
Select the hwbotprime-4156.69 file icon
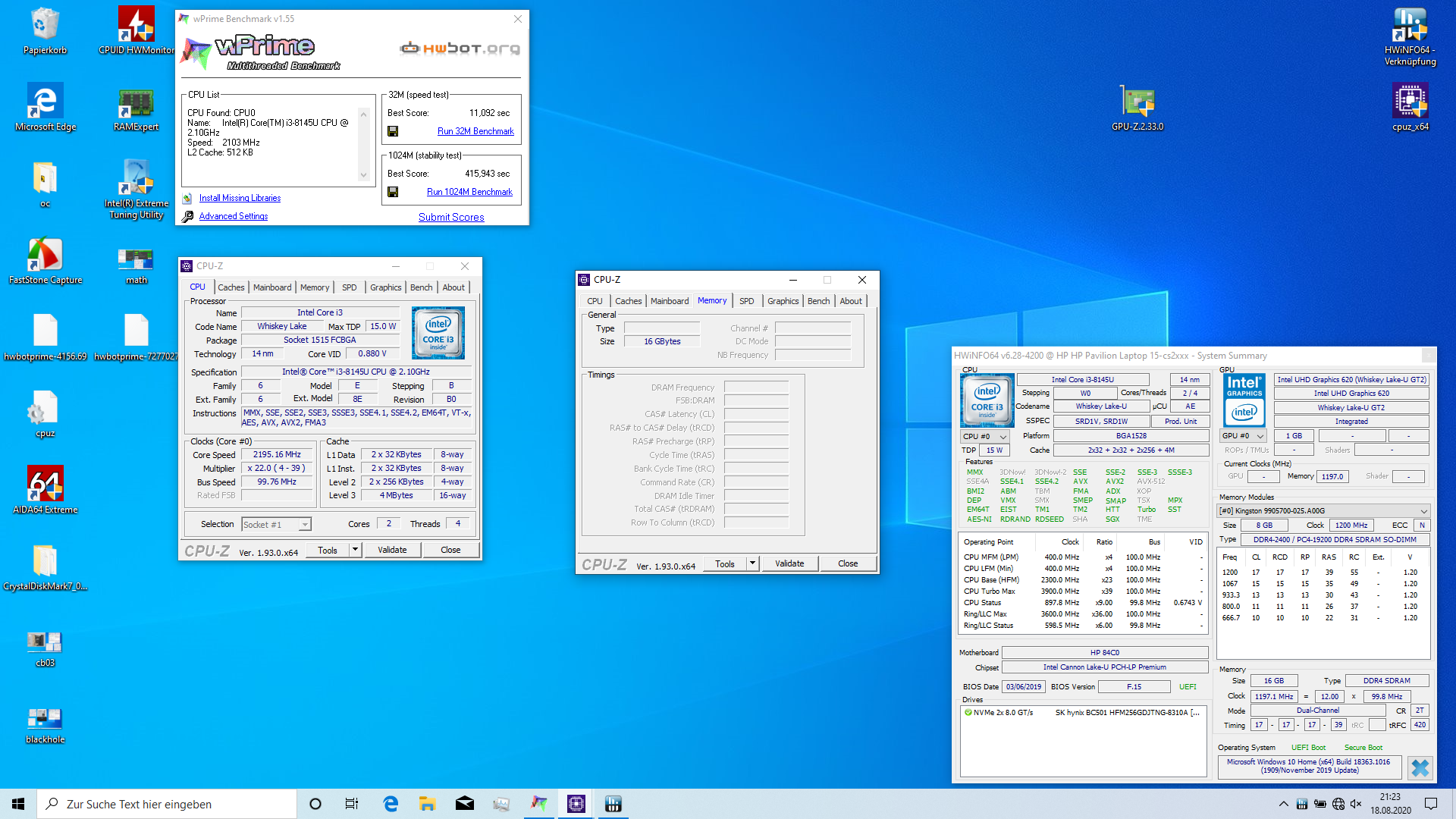coord(45,337)
